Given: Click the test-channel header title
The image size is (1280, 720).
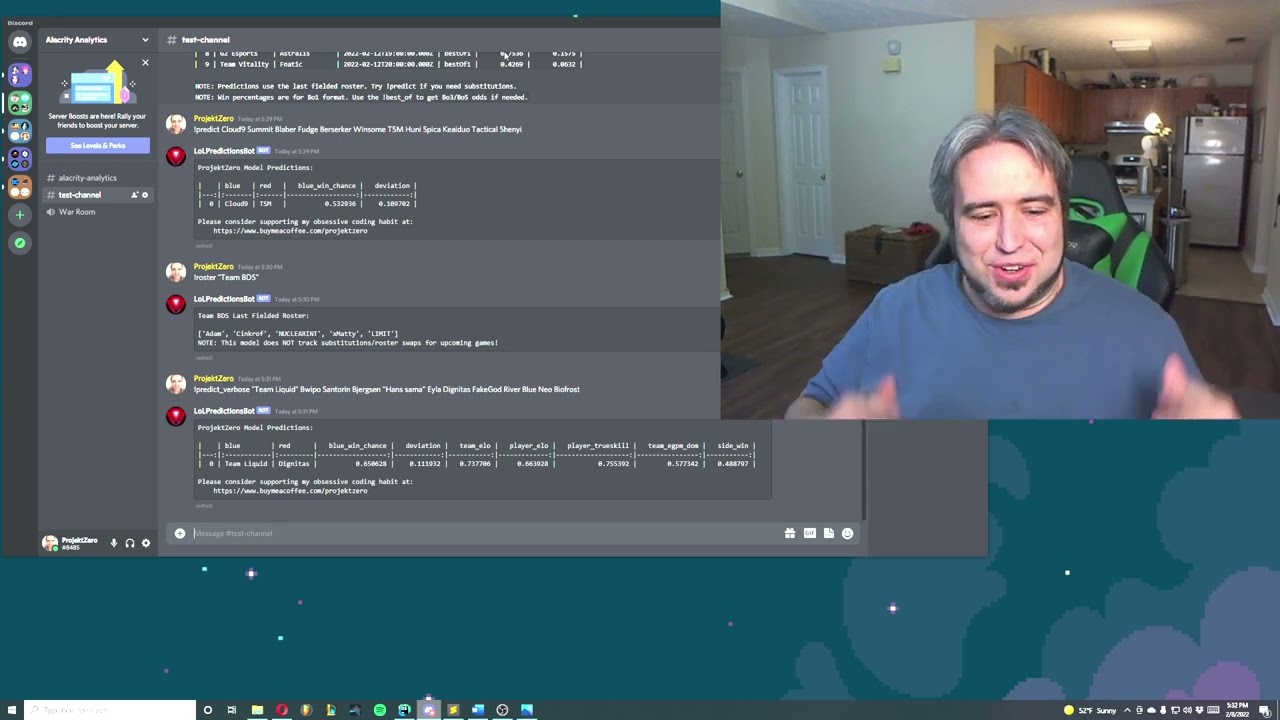Looking at the screenshot, I should (x=206, y=40).
